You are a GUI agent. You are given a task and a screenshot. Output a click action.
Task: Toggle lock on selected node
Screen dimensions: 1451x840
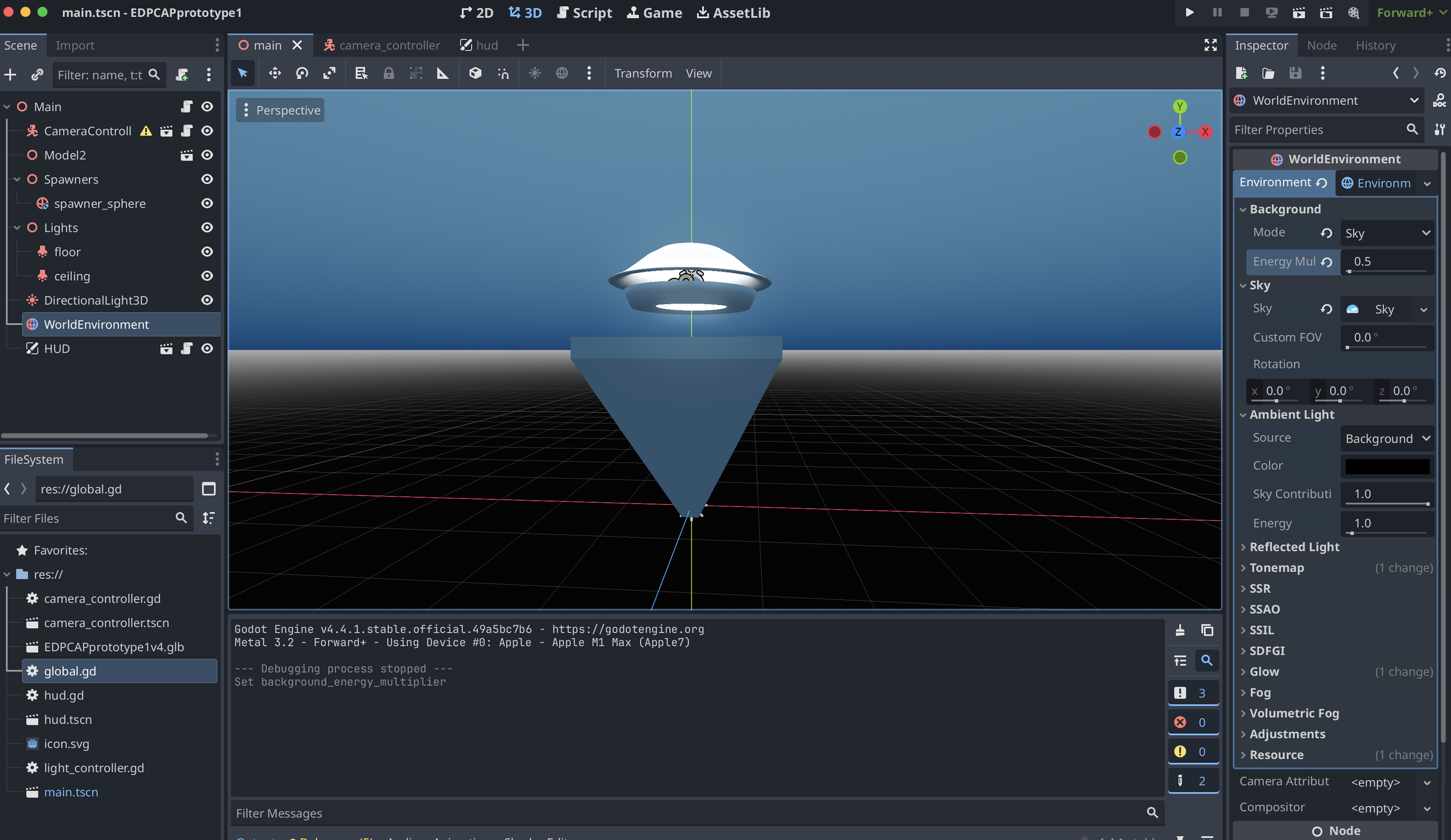pos(388,73)
